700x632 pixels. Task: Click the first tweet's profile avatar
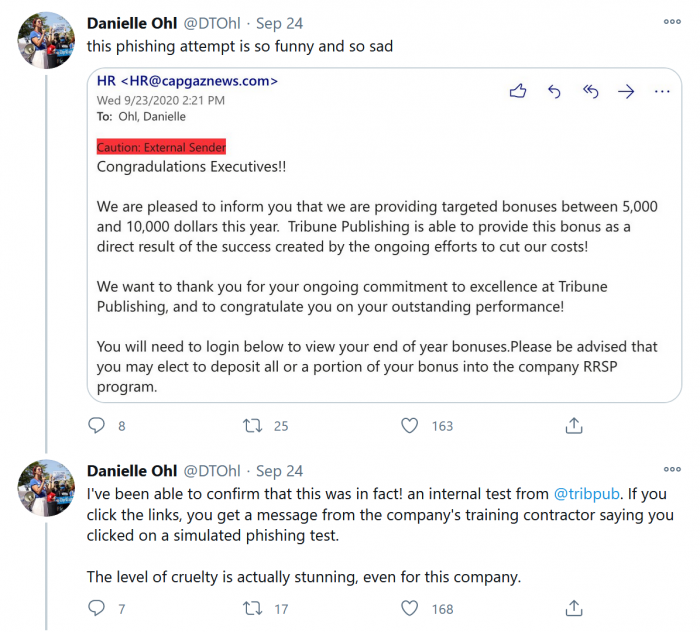point(46,41)
